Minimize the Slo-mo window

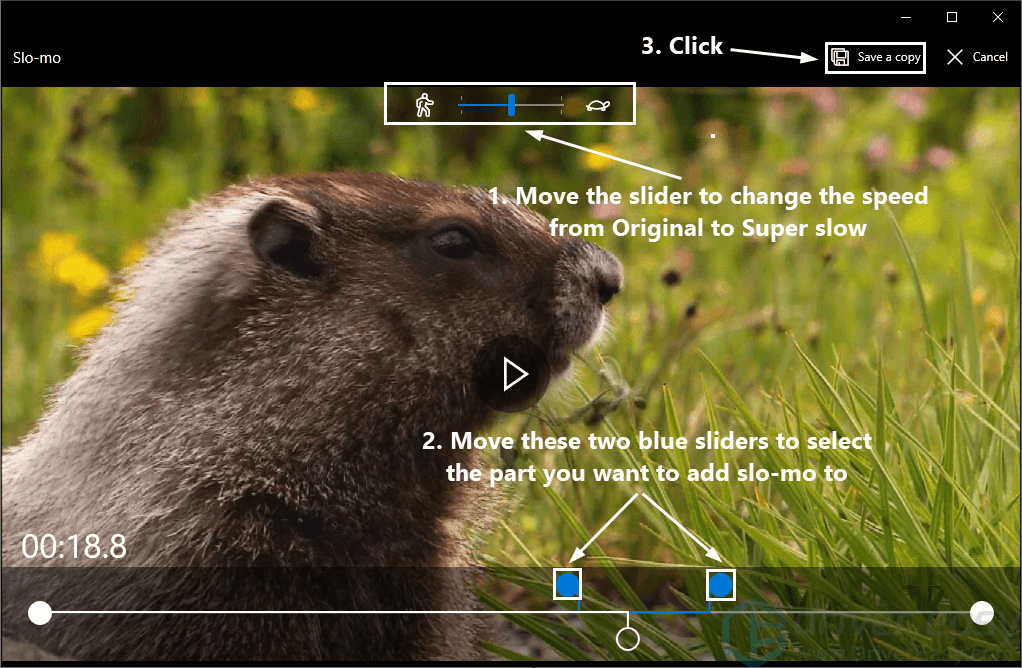(906, 18)
